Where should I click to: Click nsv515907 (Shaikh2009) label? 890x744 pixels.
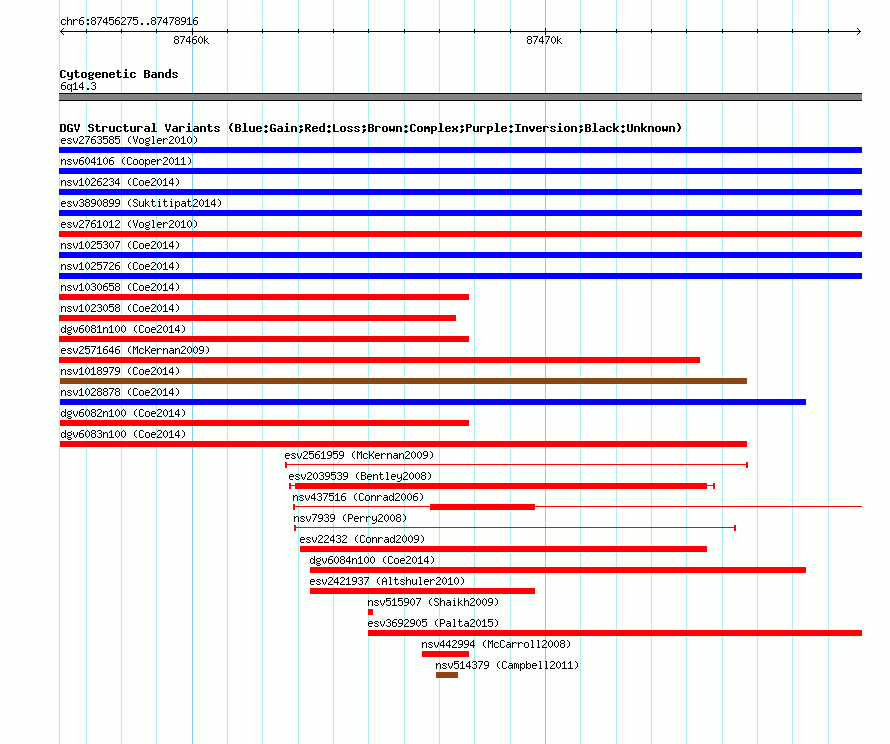433,602
